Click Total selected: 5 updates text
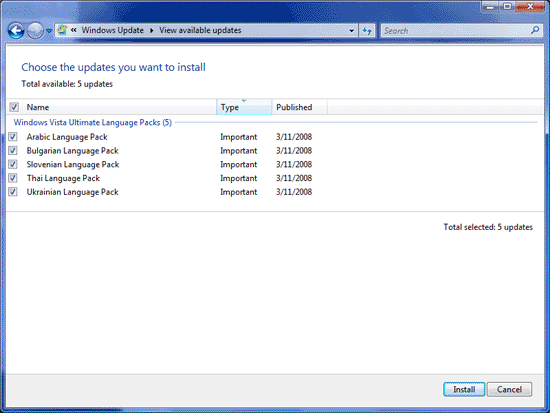Screen dimensions: 550x413 pyautogui.click(x=488, y=227)
